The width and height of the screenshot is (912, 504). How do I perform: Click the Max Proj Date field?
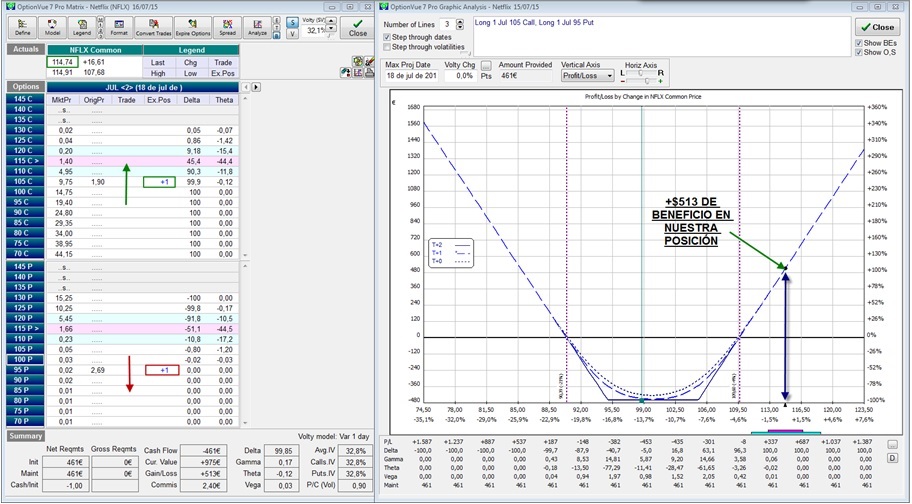411,75
